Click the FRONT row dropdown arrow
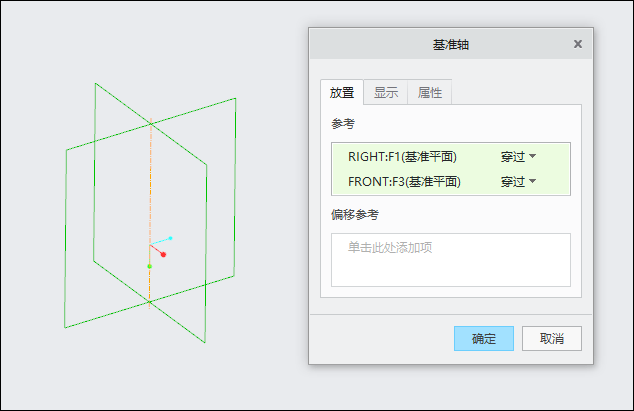Screen dimensions: 634x411 coord(533,181)
